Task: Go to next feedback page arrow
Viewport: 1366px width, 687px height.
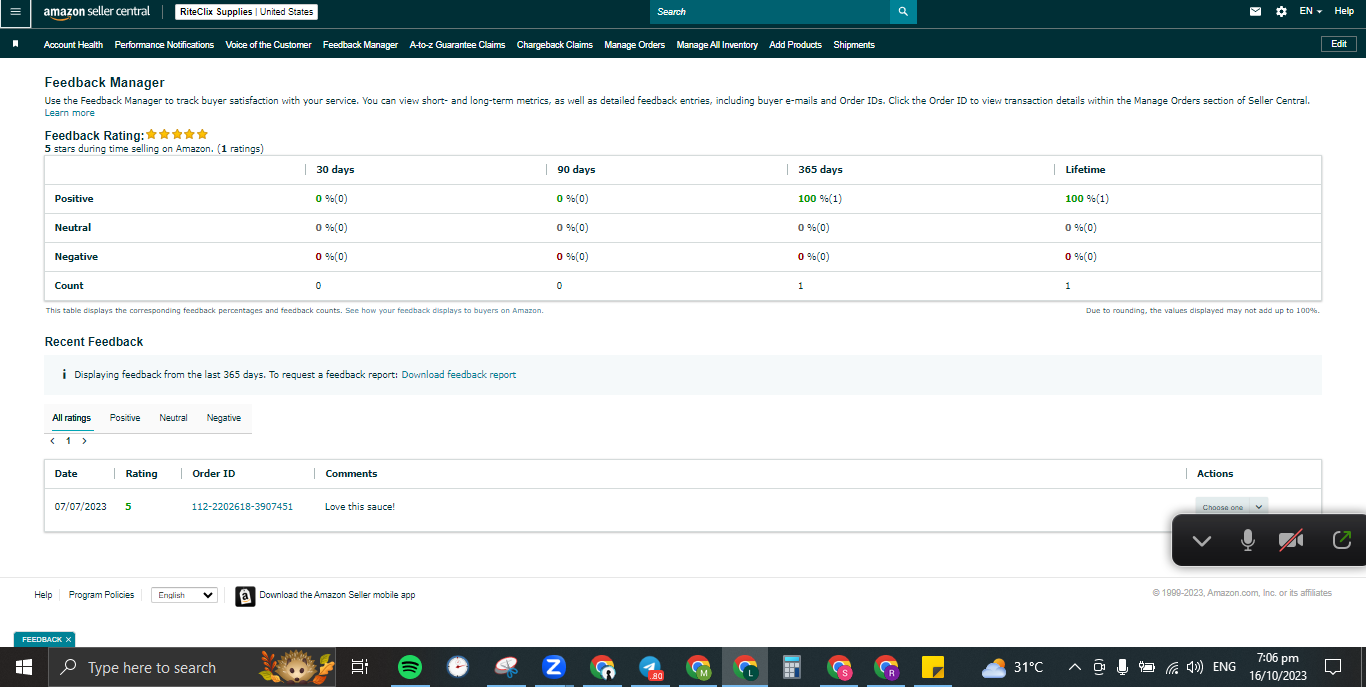Action: coord(84,441)
